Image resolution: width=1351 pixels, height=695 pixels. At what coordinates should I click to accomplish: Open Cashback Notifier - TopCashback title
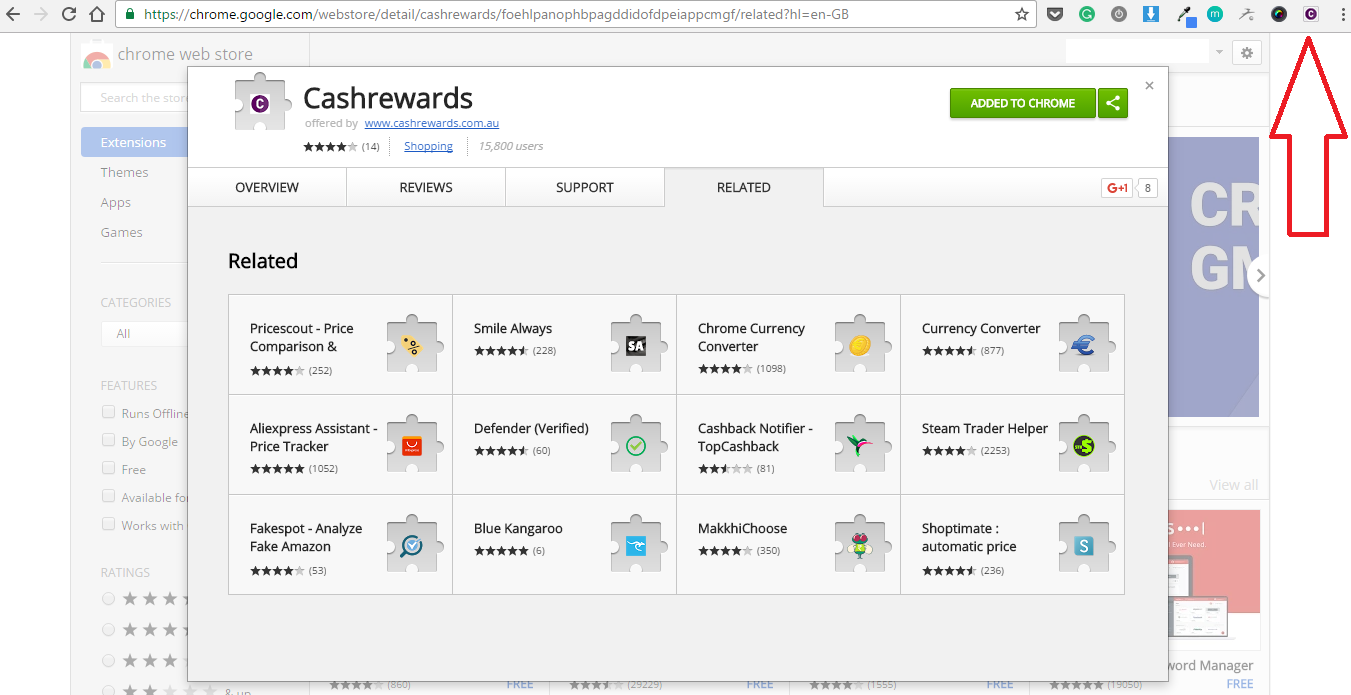tap(755, 437)
